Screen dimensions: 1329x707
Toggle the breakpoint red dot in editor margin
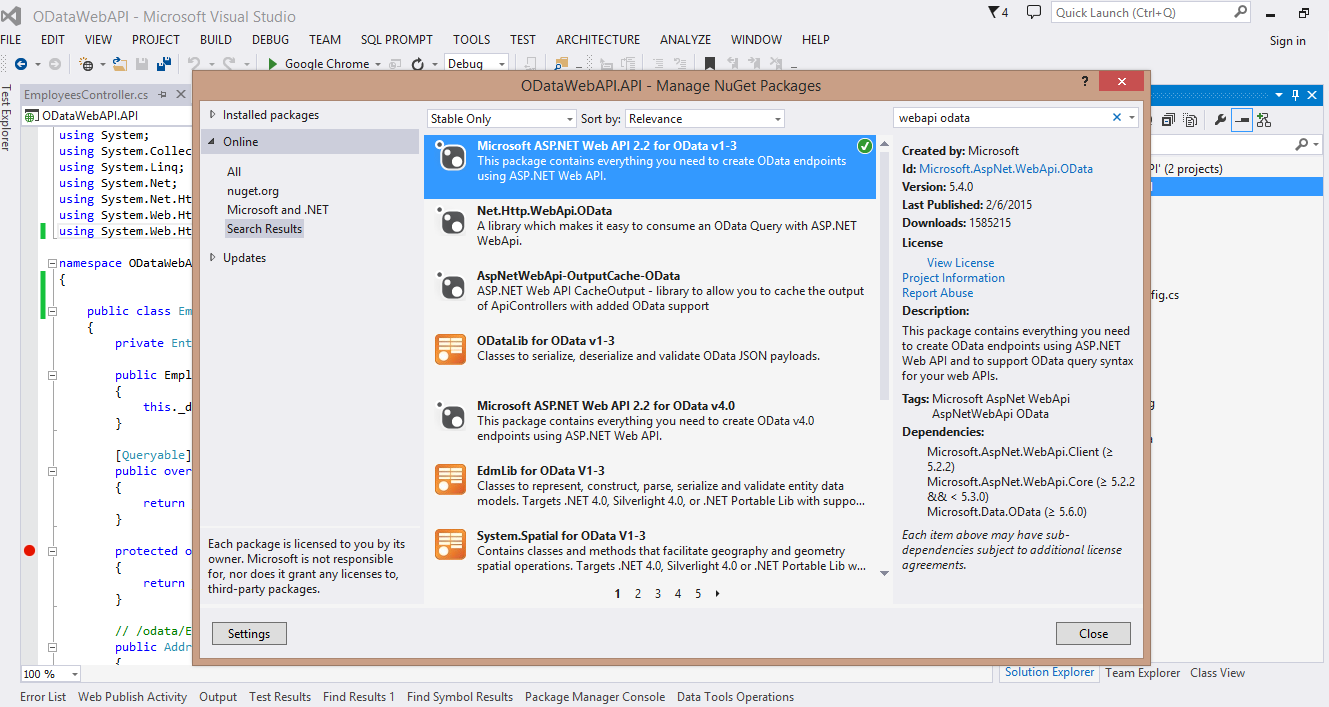coord(29,551)
